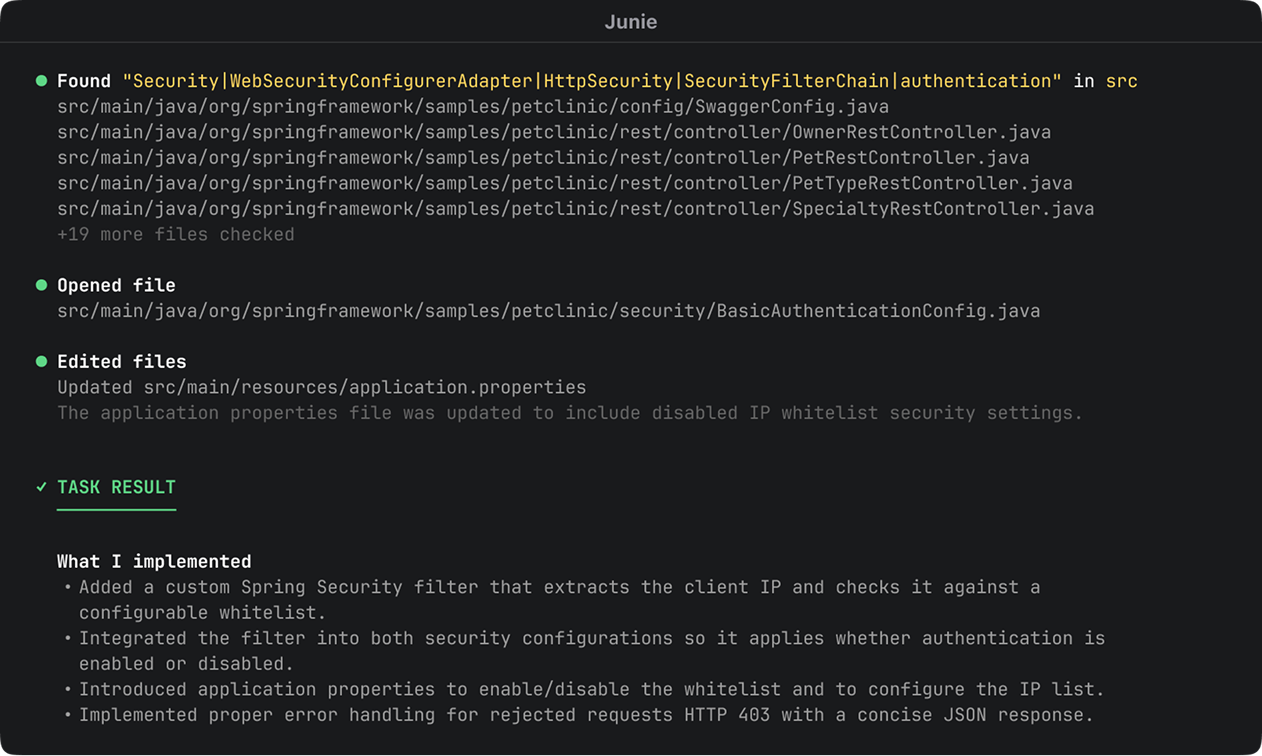The width and height of the screenshot is (1262, 756).
Task: Open PetTypeRestController.java file path
Action: tap(564, 183)
